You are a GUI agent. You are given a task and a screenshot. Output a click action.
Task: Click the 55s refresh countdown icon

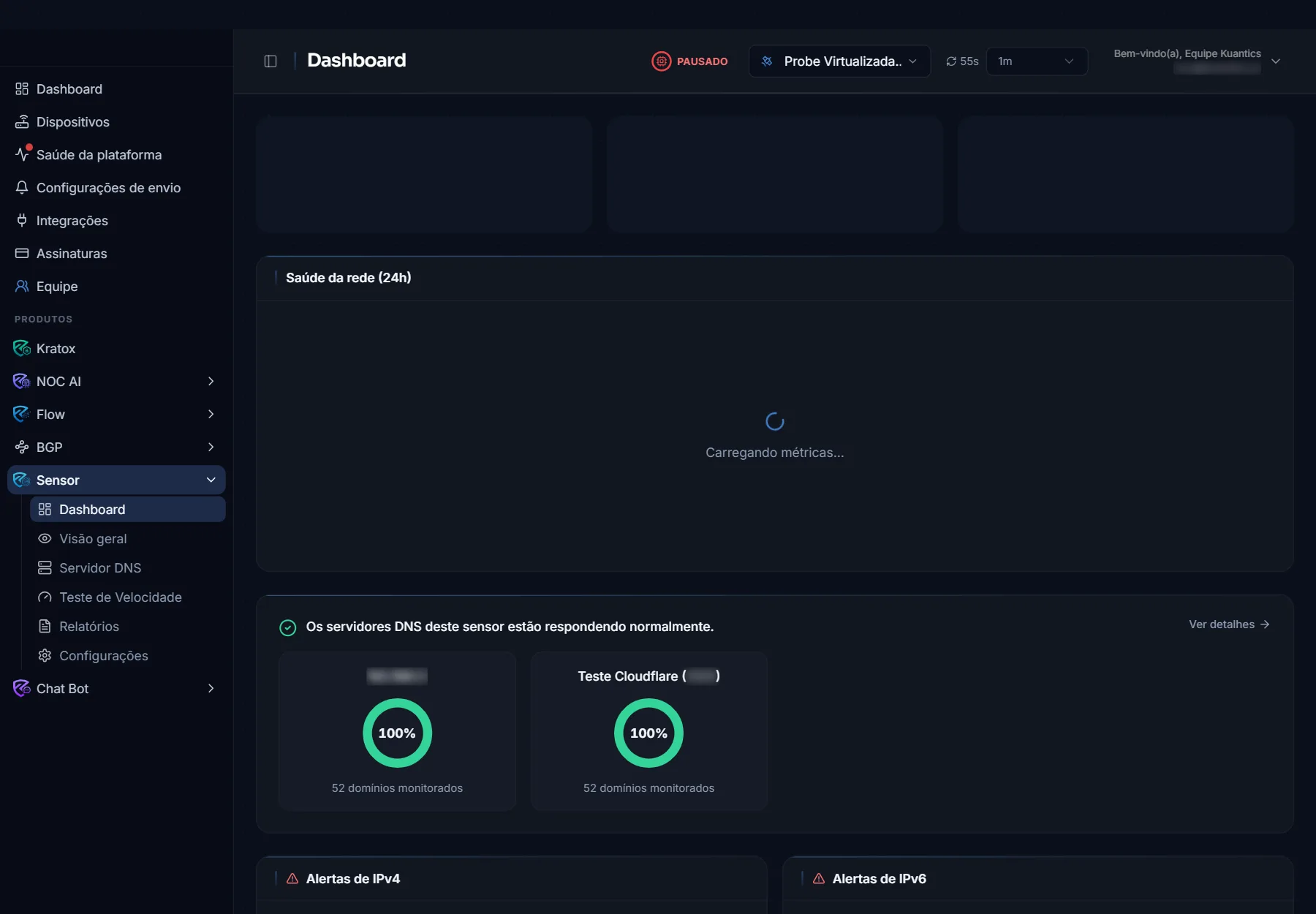[951, 61]
